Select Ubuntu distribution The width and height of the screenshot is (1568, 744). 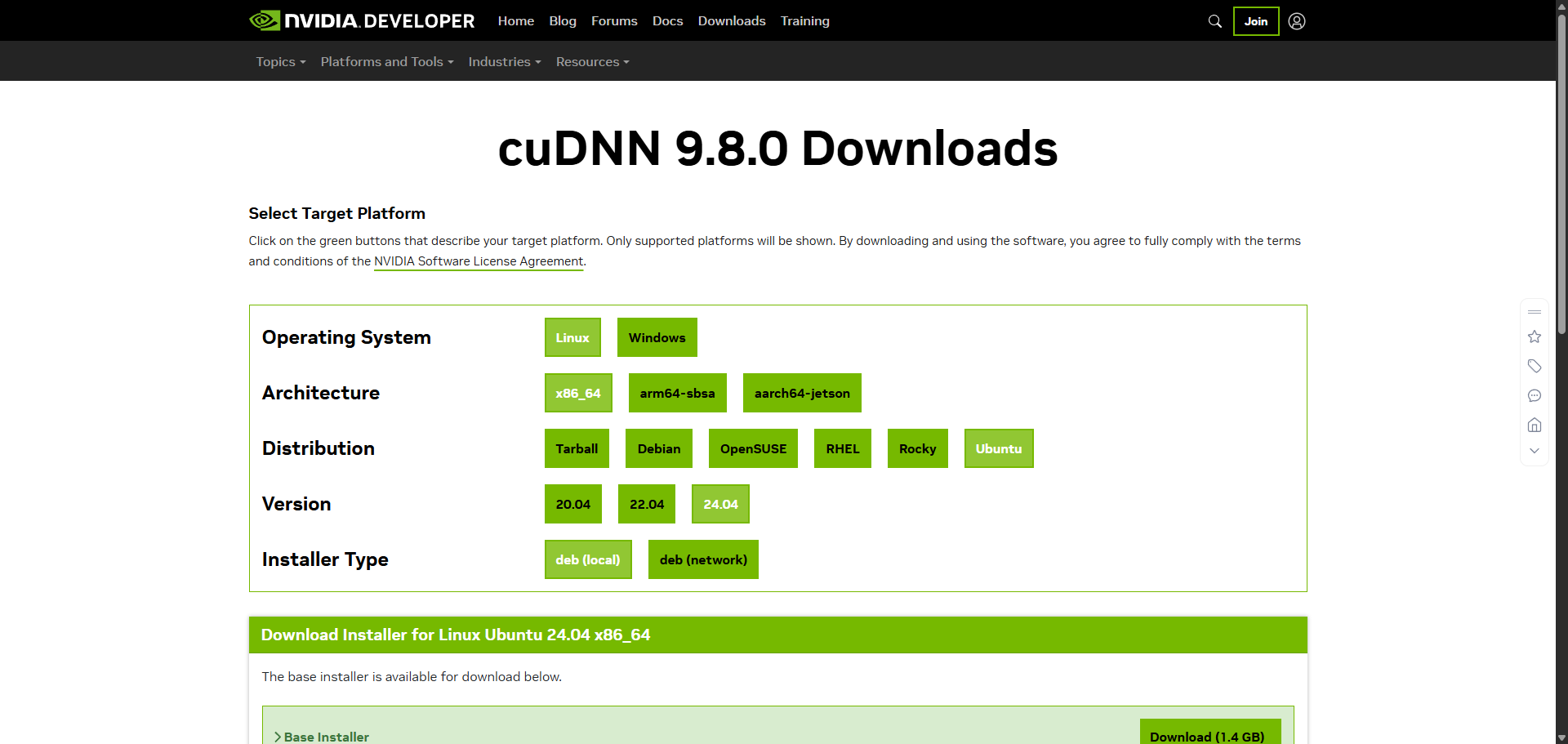pyautogui.click(x=999, y=448)
